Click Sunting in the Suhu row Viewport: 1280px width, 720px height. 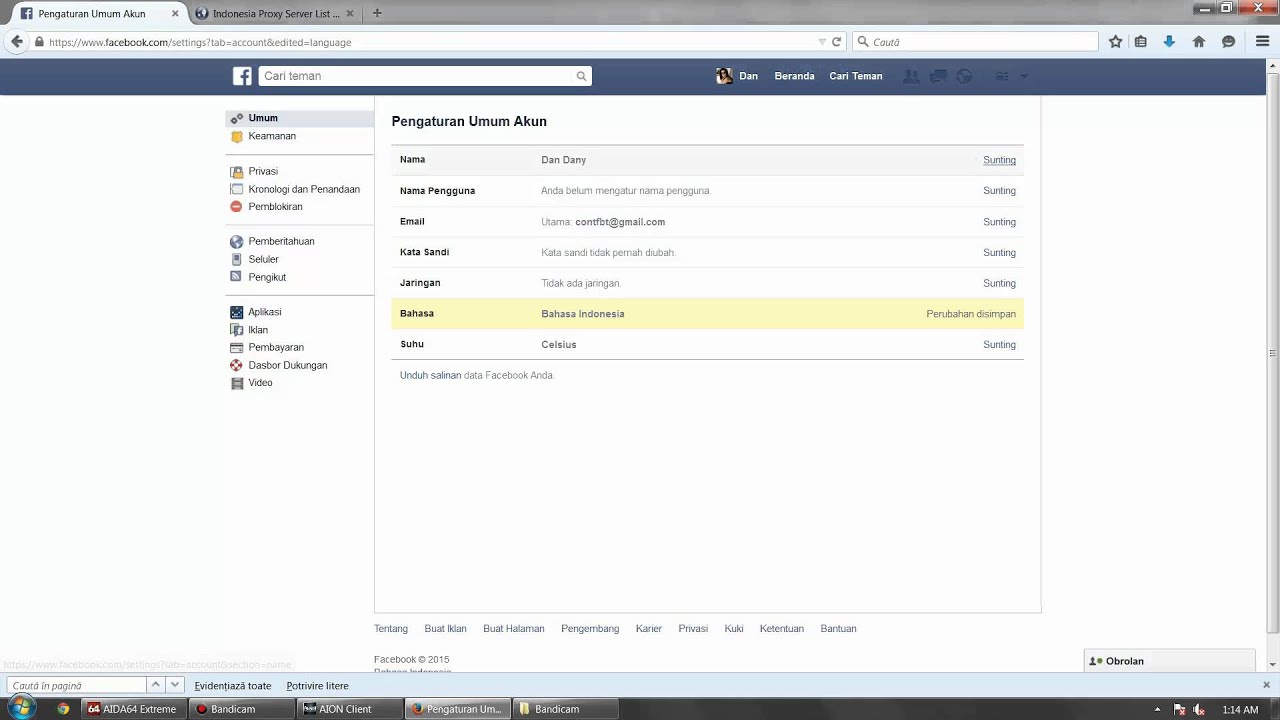[x=999, y=345]
